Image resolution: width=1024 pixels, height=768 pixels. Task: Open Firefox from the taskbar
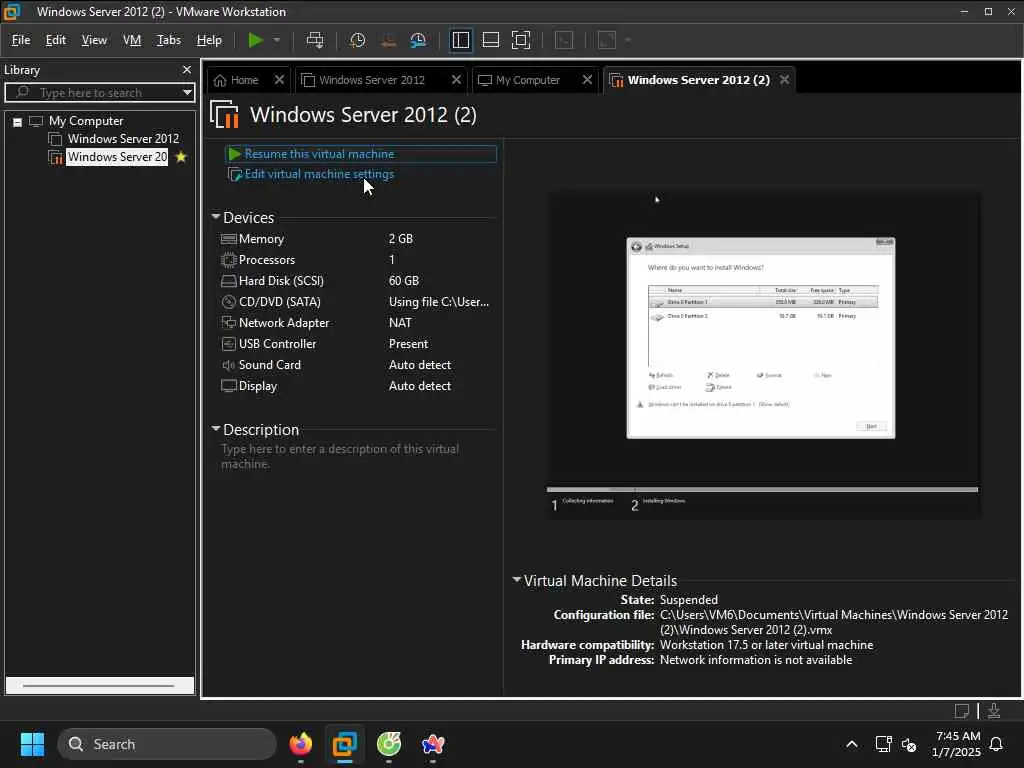(301, 744)
